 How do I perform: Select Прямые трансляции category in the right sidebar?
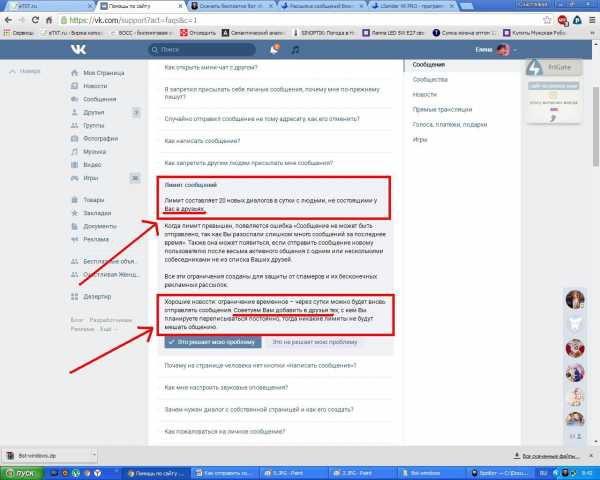[442, 109]
